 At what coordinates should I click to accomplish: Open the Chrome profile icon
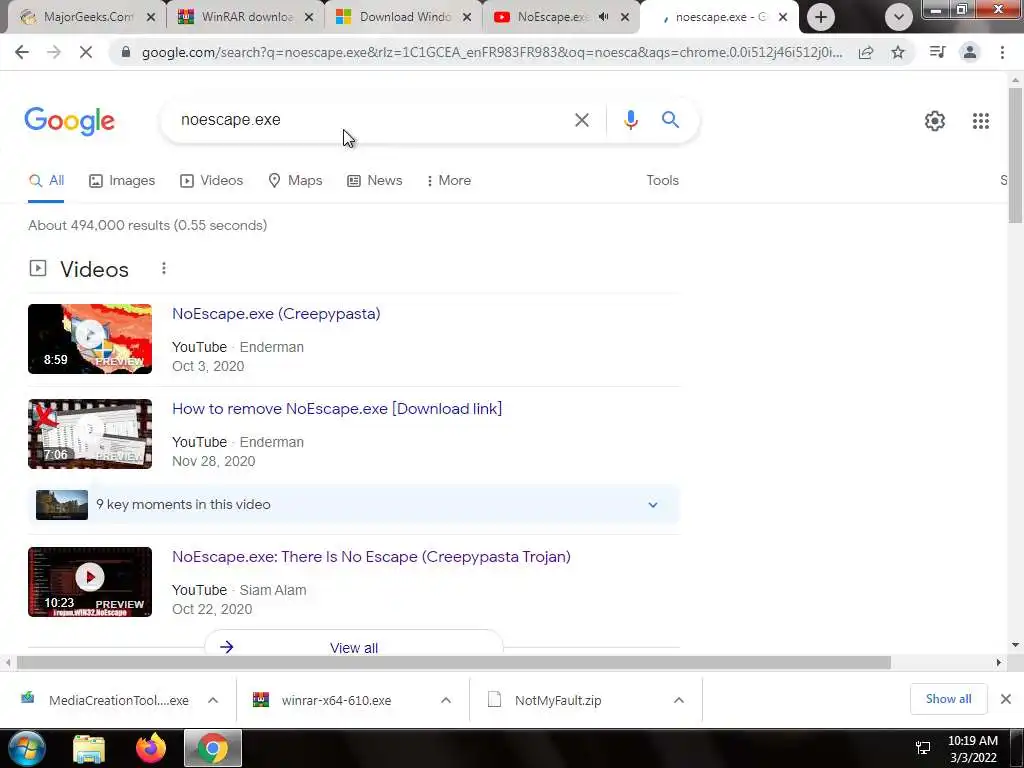tap(970, 52)
